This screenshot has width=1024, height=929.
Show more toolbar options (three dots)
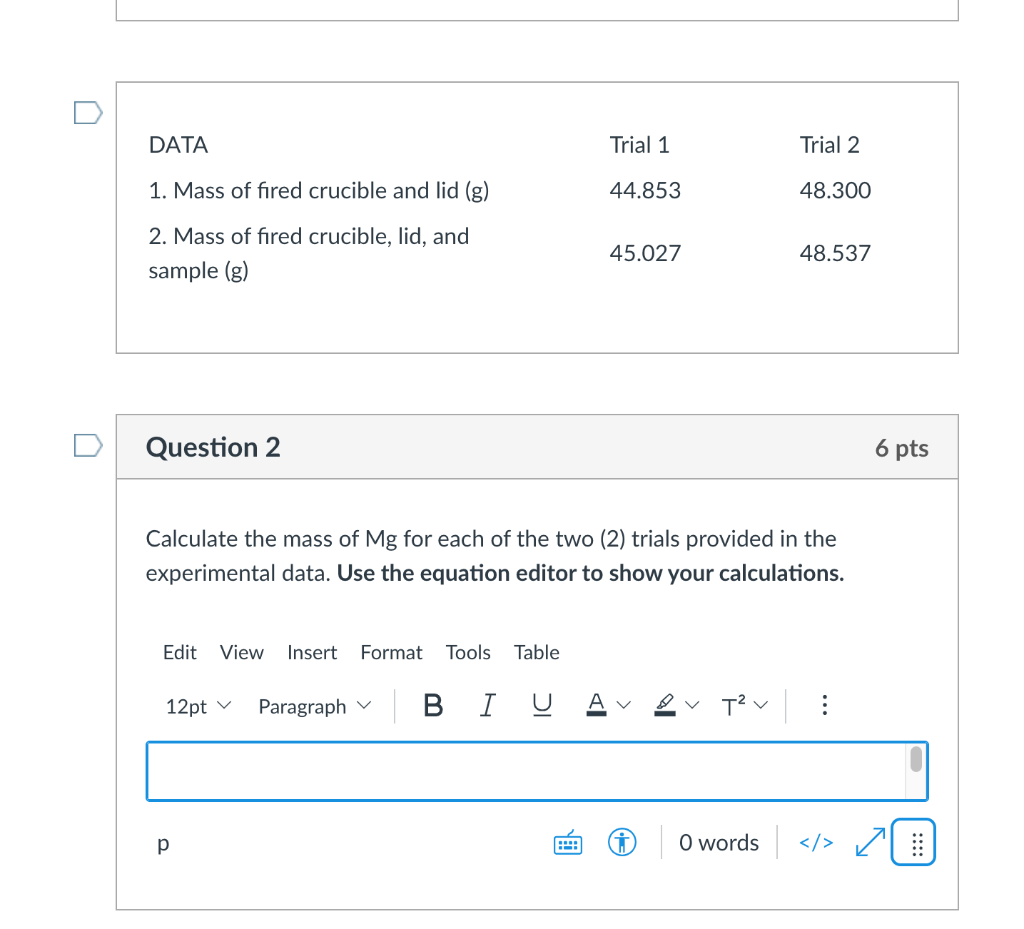(825, 705)
